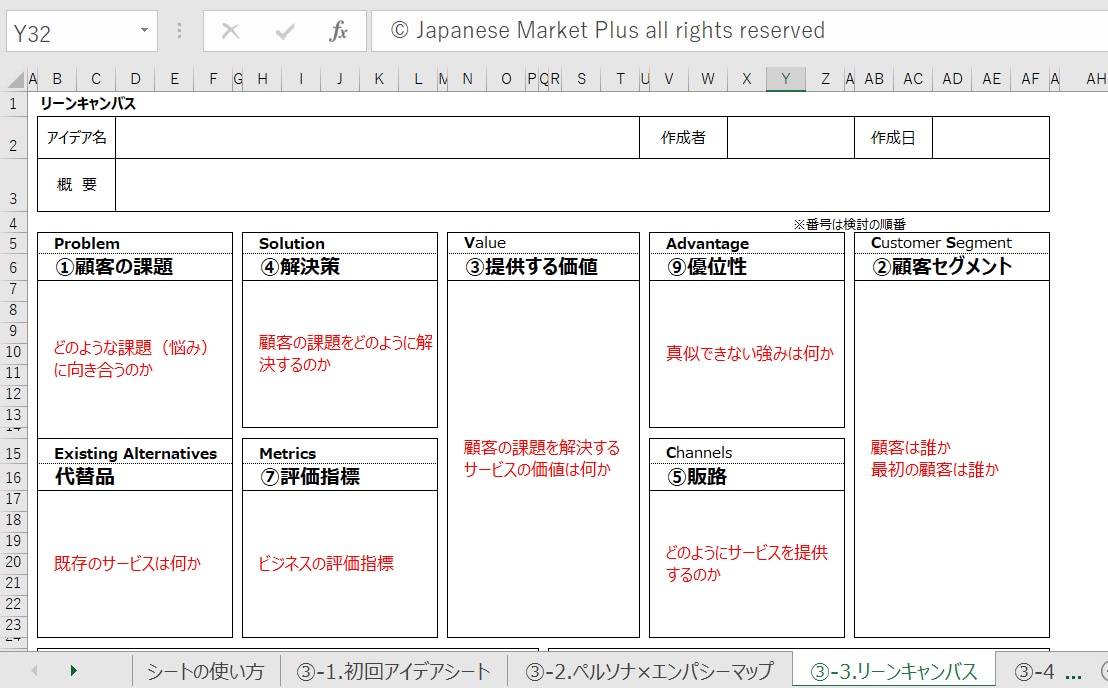This screenshot has width=1108, height=688.
Task: Click the ②顧客セグメント heading
Action: [942, 266]
